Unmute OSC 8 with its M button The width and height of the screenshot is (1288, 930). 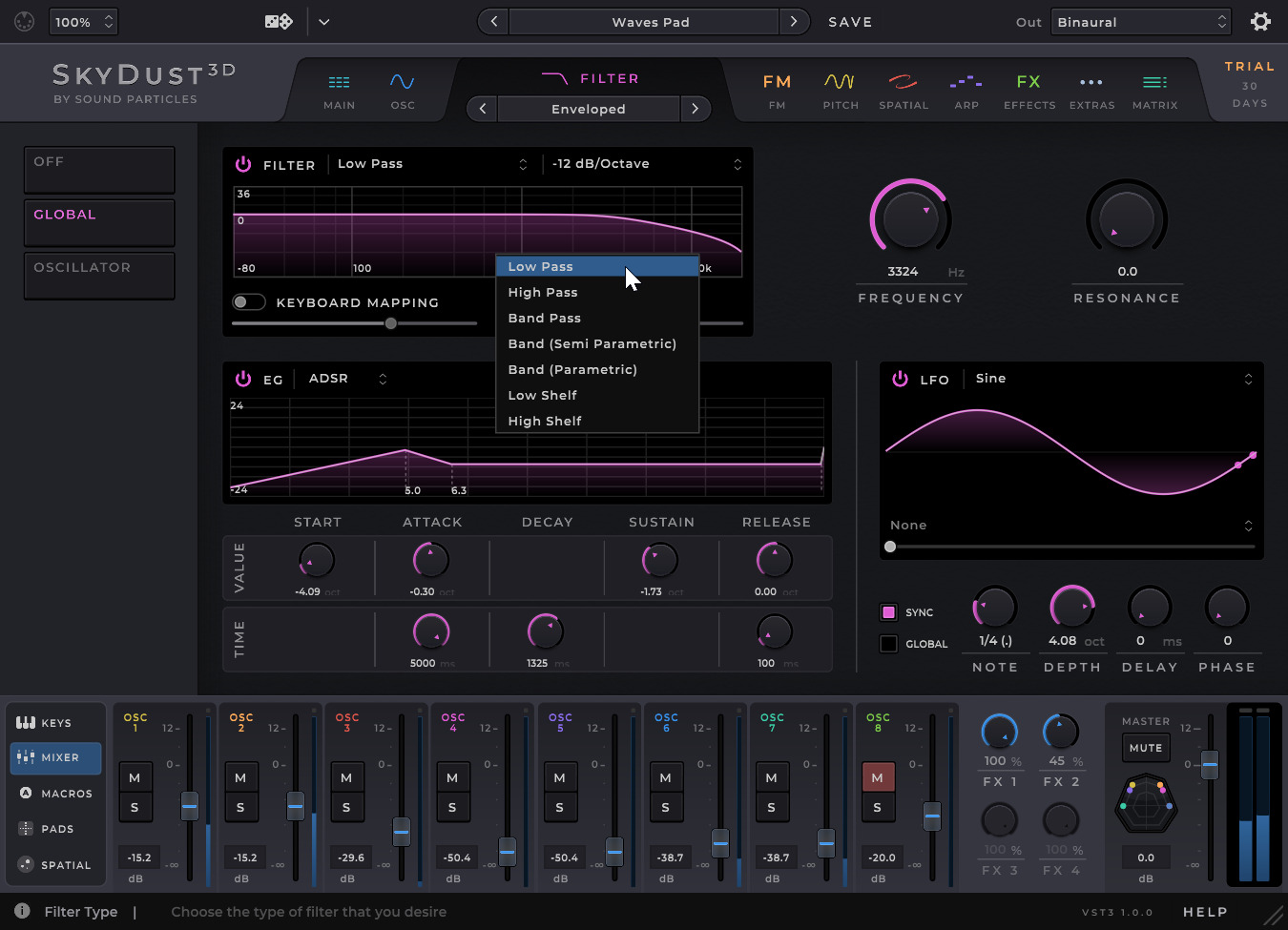point(878,777)
